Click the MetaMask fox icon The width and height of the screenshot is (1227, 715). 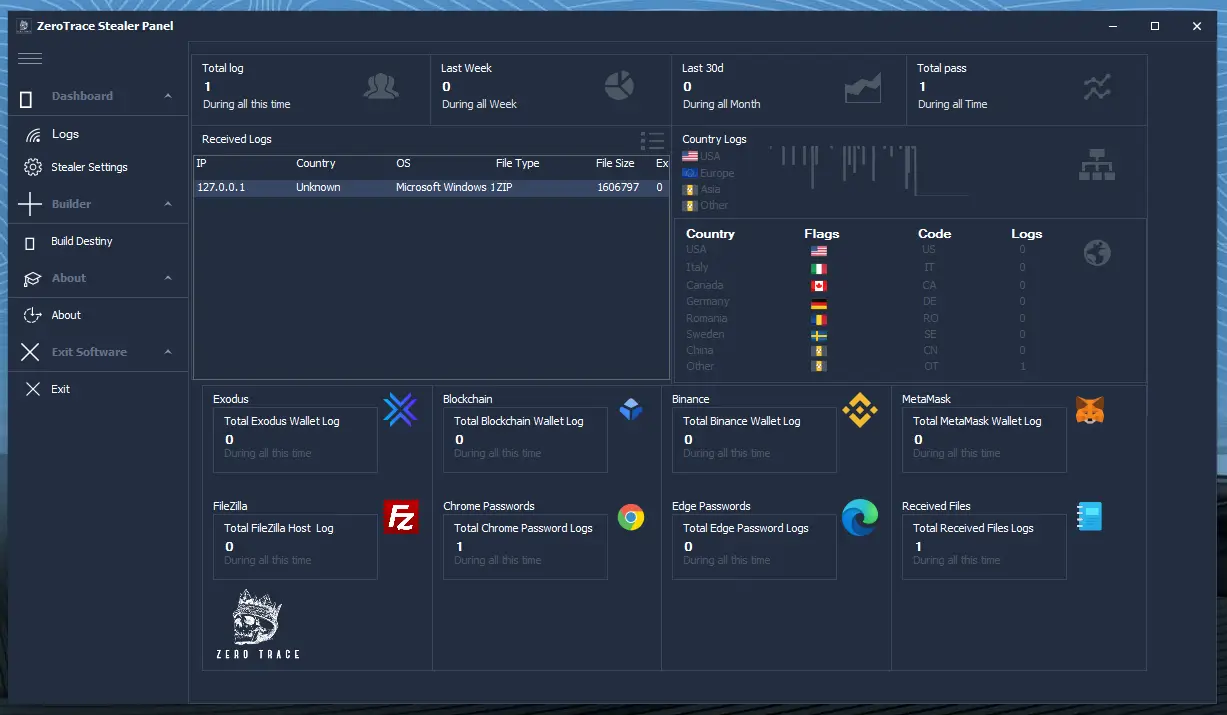tap(1089, 409)
